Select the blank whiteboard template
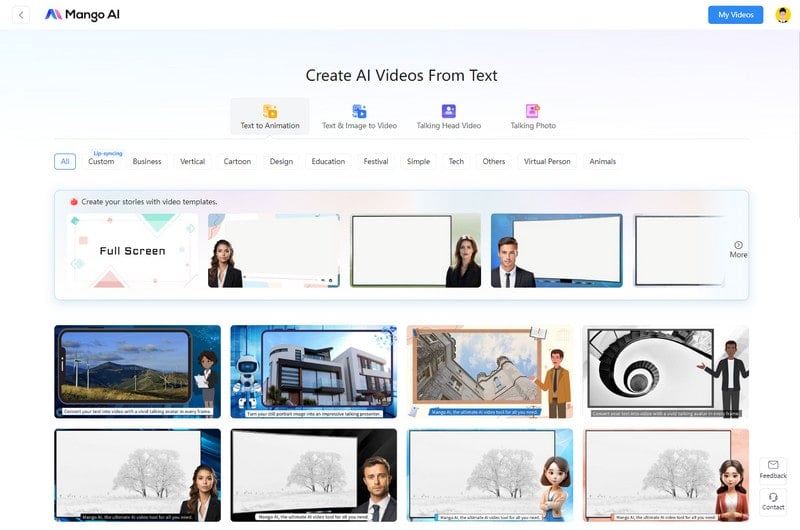800x530 pixels. [680, 250]
